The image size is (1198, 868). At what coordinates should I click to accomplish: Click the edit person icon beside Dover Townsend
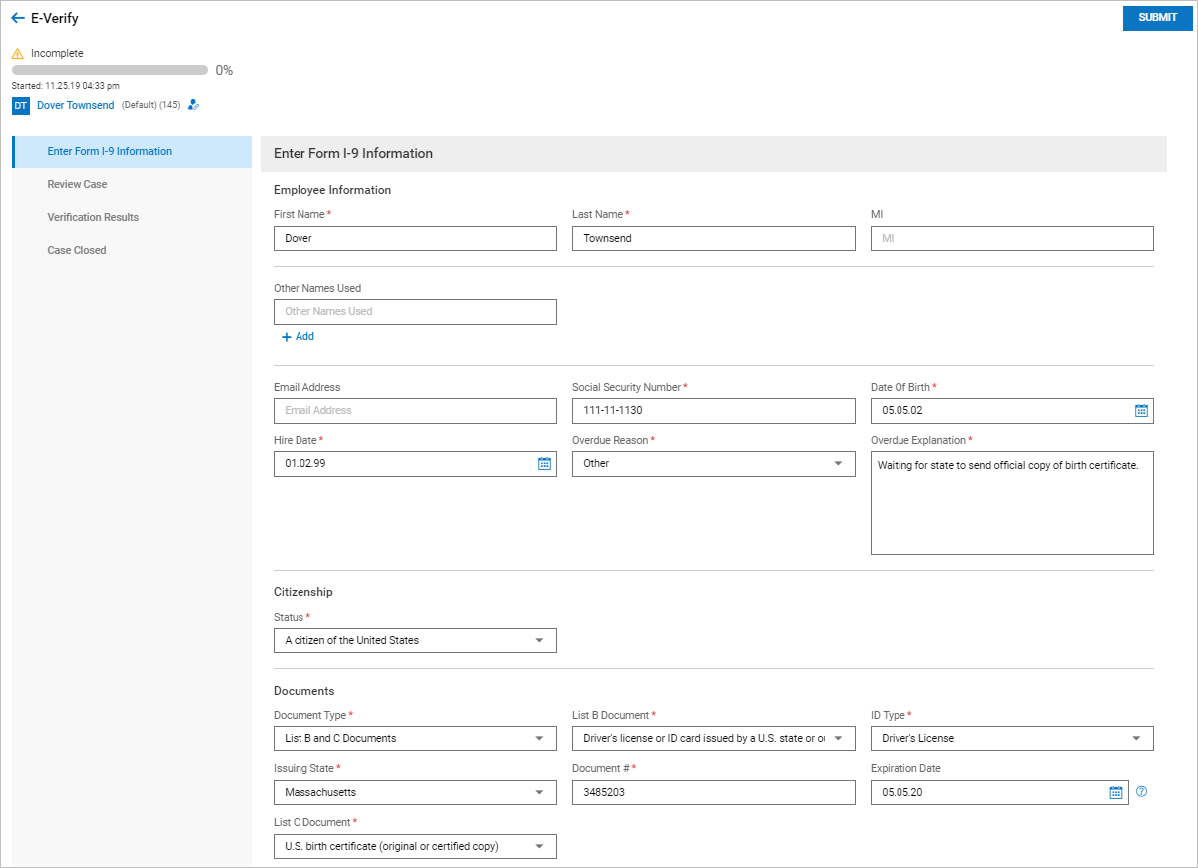tap(194, 105)
